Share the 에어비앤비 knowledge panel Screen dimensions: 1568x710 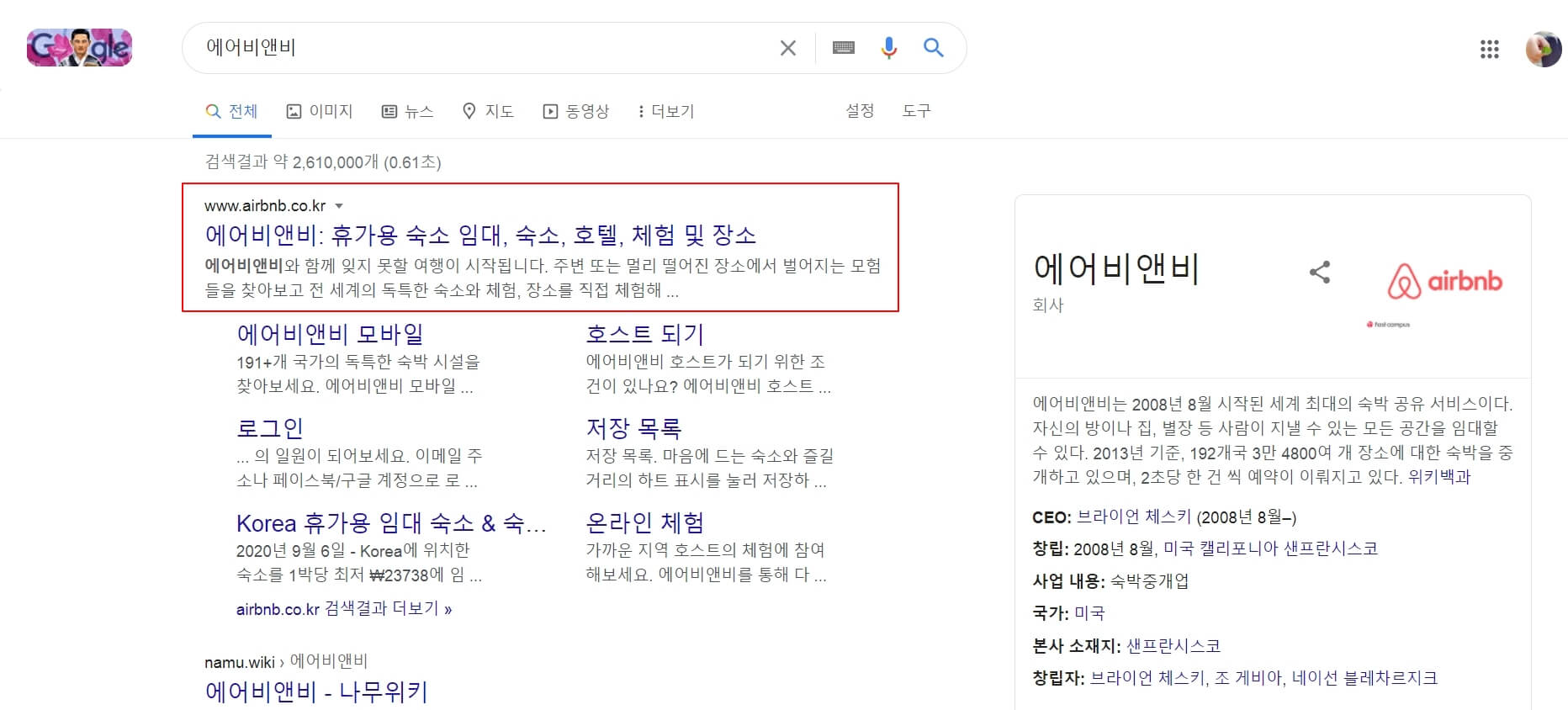1319,272
